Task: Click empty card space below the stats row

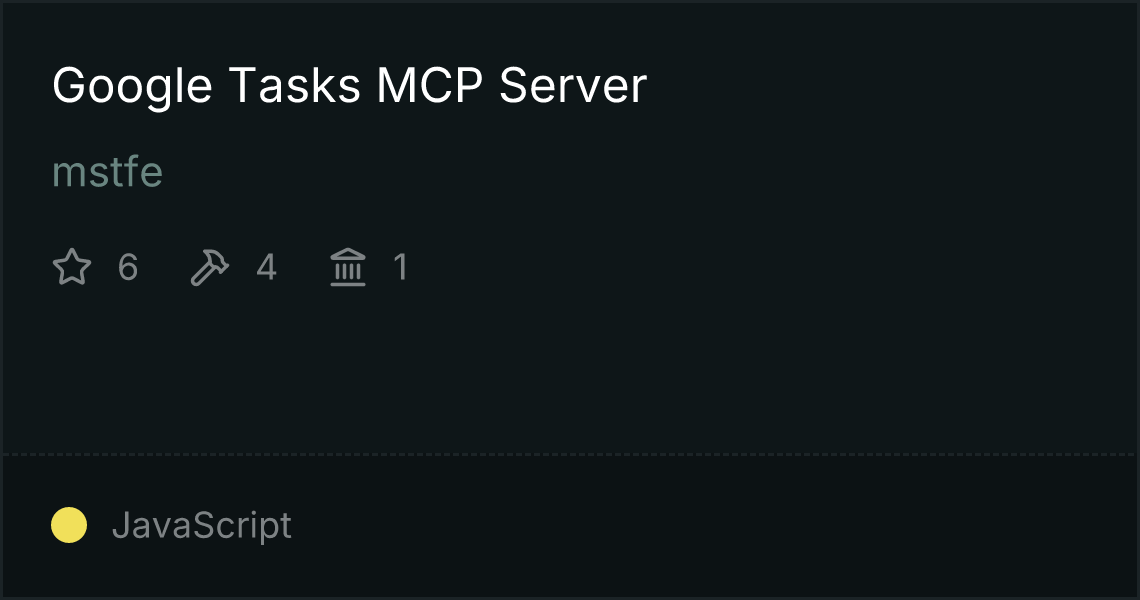Action: click(x=570, y=371)
